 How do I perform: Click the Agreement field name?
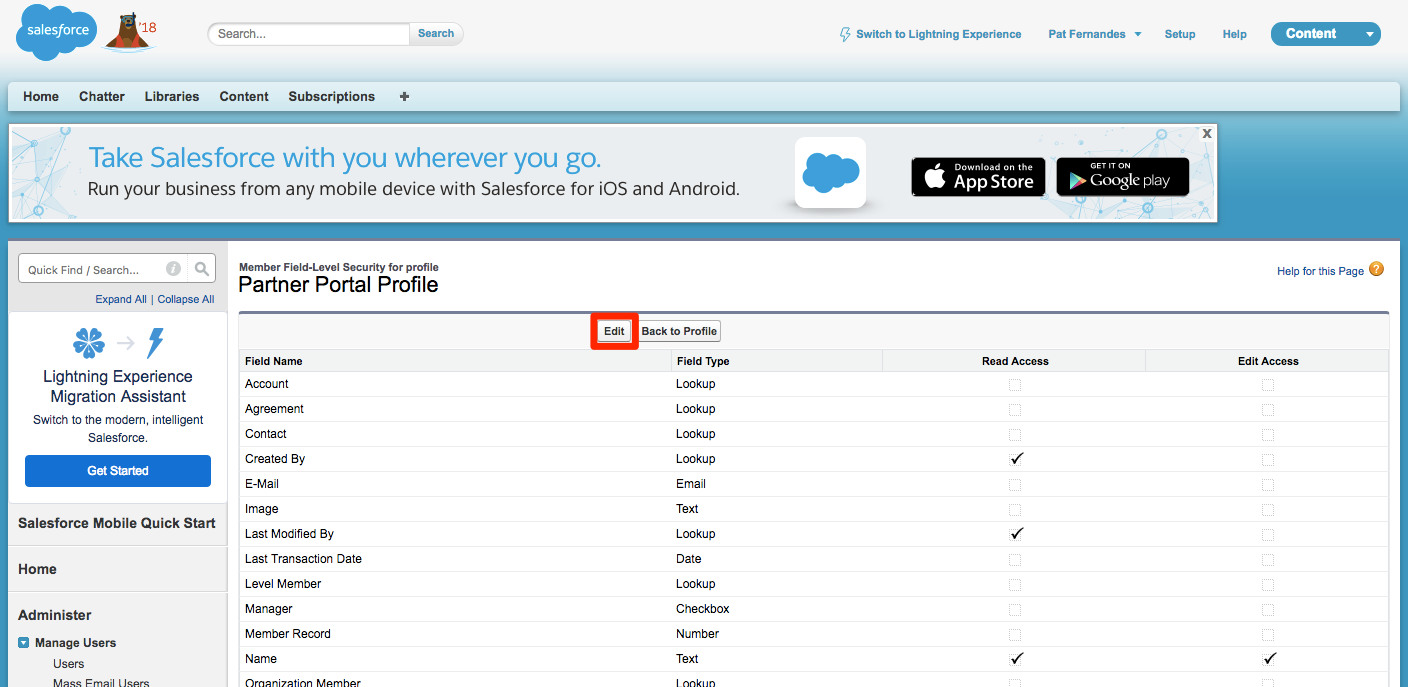point(274,409)
